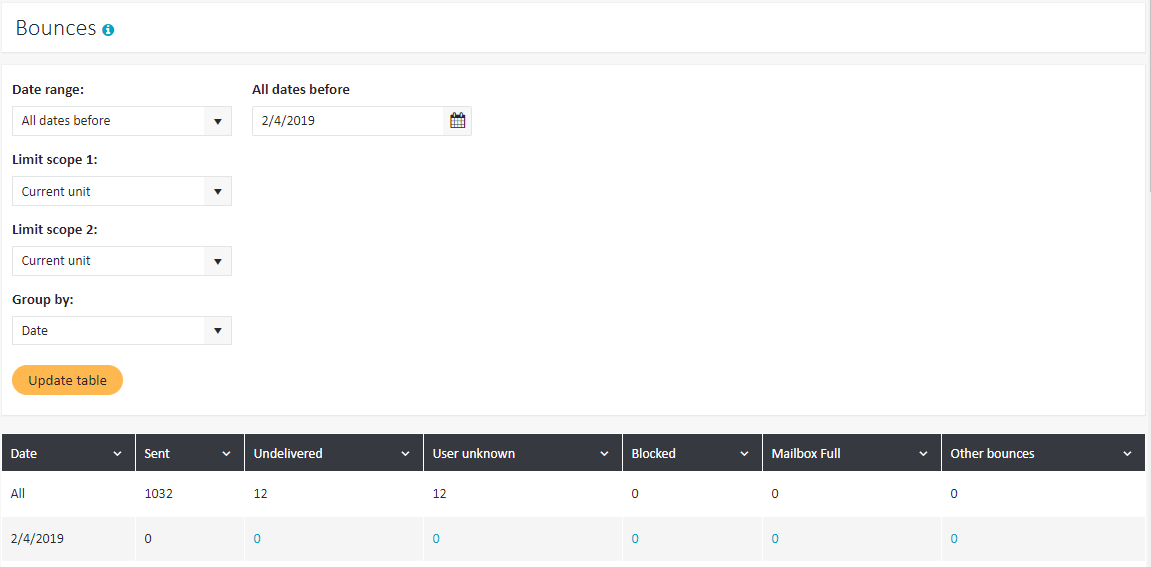1151x567 pixels.
Task: Click the Blocked column sort chevron
Action: pyautogui.click(x=744, y=454)
